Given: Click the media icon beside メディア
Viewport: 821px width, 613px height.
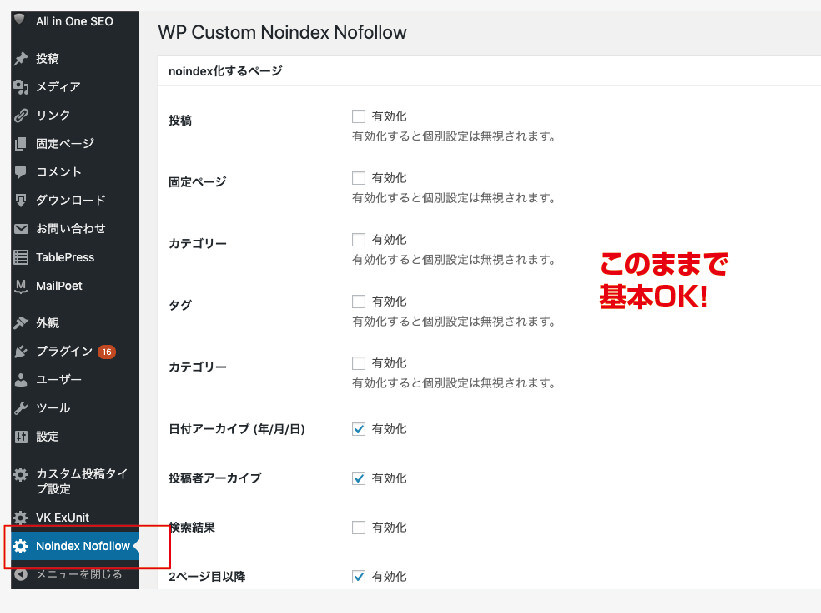Looking at the screenshot, I should click(20, 87).
